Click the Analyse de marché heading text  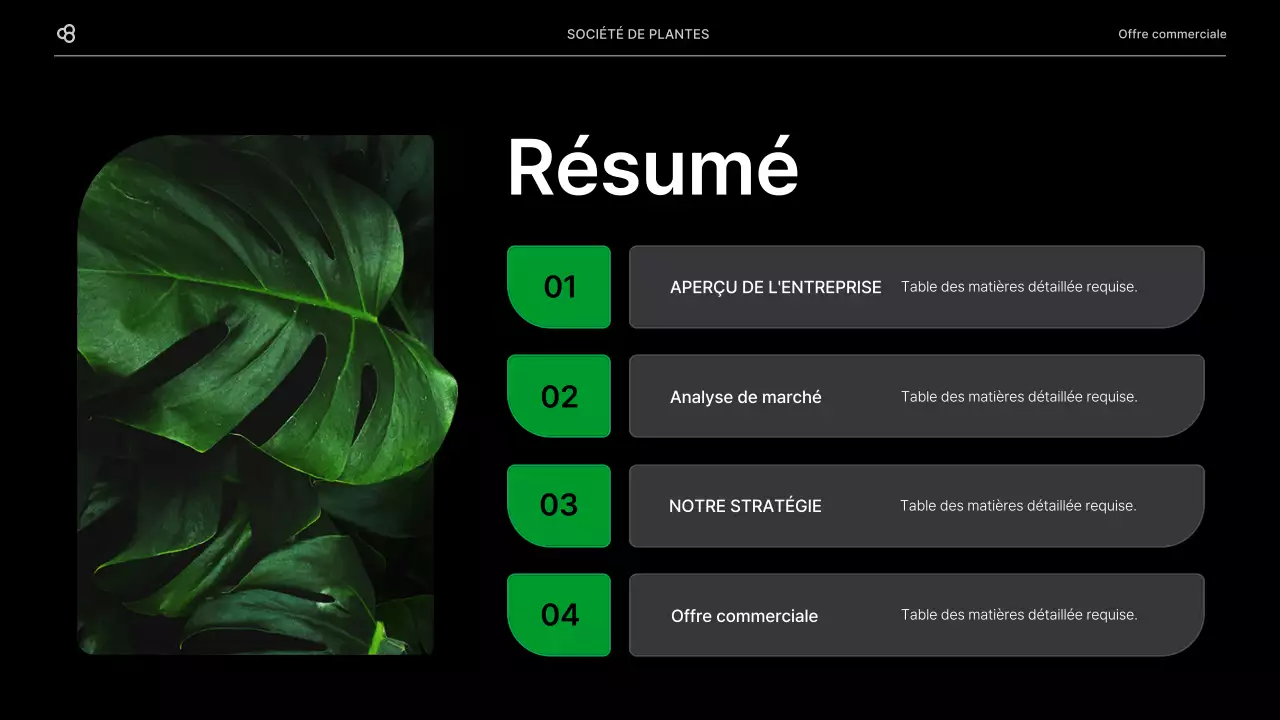tap(745, 396)
